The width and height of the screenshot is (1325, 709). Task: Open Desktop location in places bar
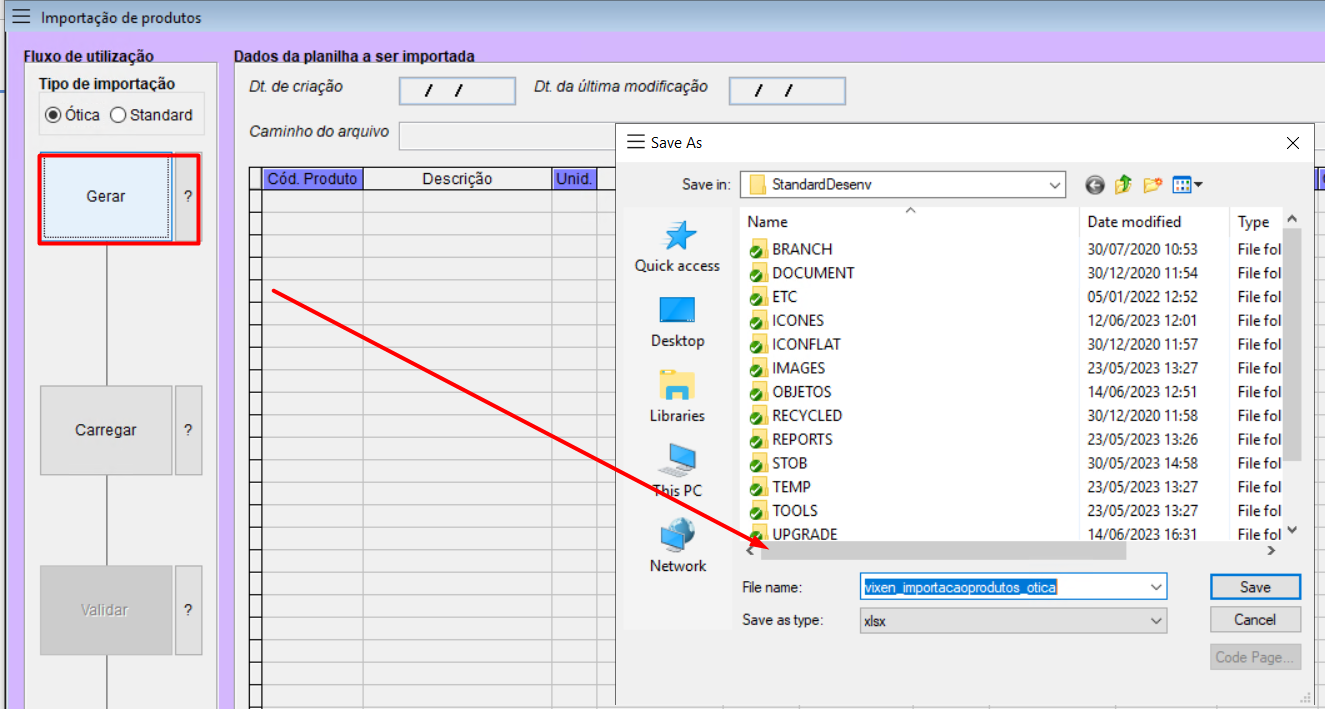point(677,322)
